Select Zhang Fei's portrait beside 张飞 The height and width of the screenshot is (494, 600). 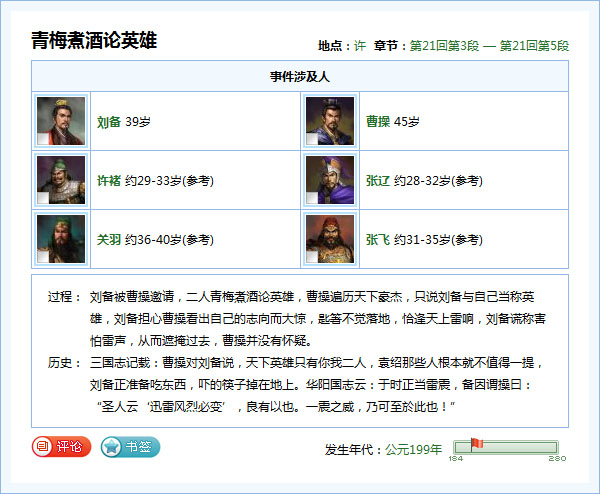(x=330, y=239)
